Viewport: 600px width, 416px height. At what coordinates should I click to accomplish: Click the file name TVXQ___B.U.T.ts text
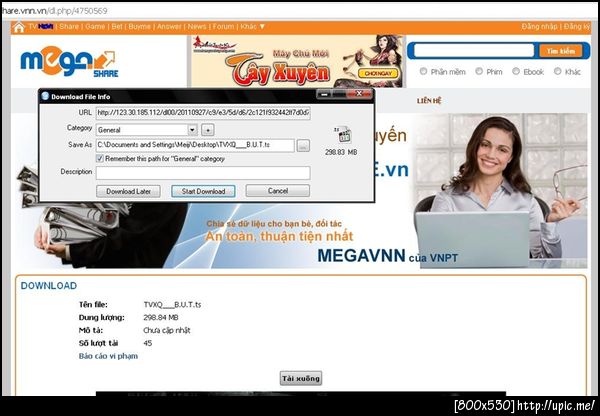pos(172,305)
